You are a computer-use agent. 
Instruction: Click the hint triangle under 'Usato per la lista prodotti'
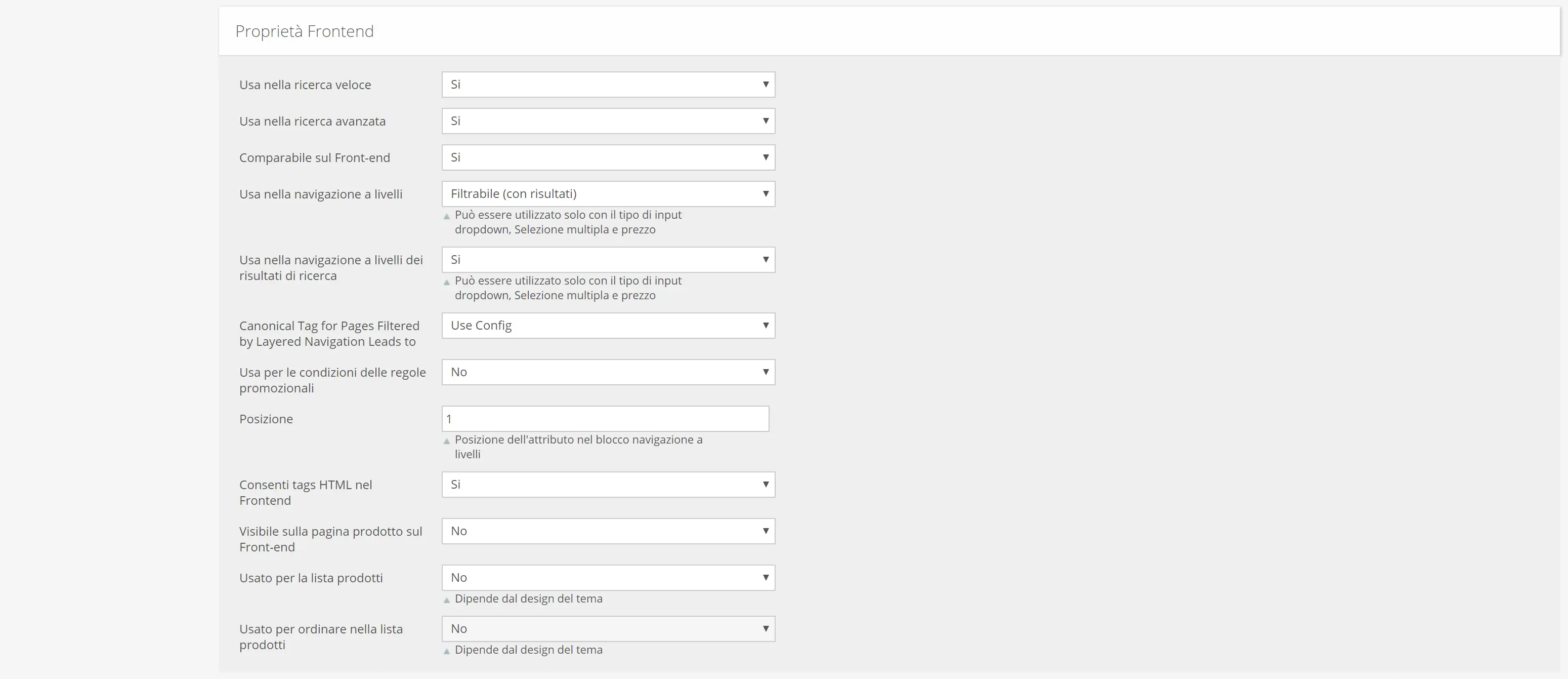tap(447, 600)
